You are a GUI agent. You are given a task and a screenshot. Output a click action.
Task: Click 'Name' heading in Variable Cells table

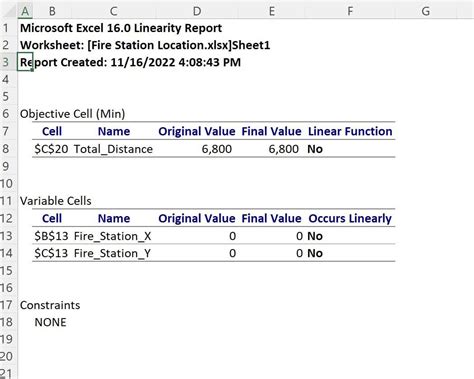coord(114,218)
